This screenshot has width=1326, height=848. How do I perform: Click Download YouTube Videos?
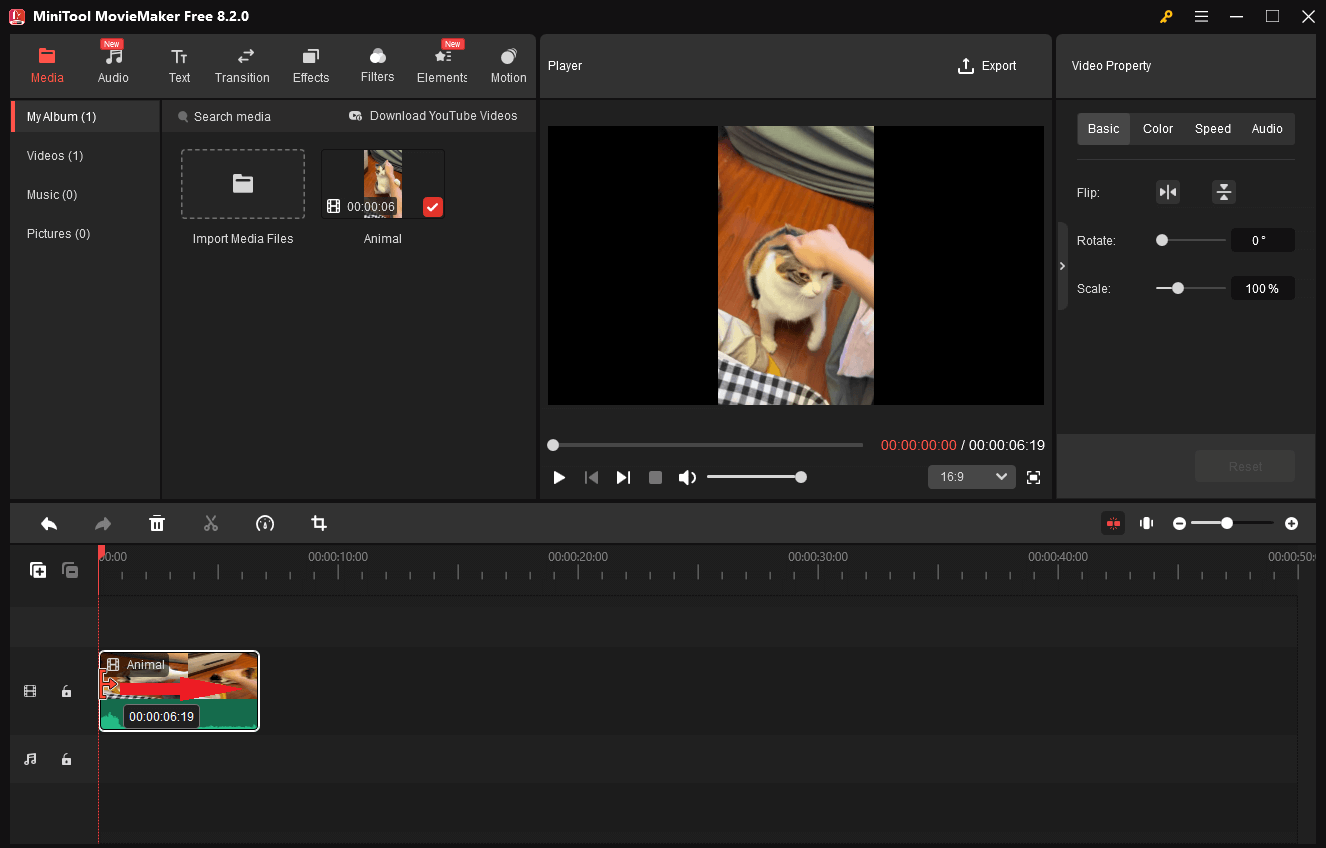click(x=434, y=116)
